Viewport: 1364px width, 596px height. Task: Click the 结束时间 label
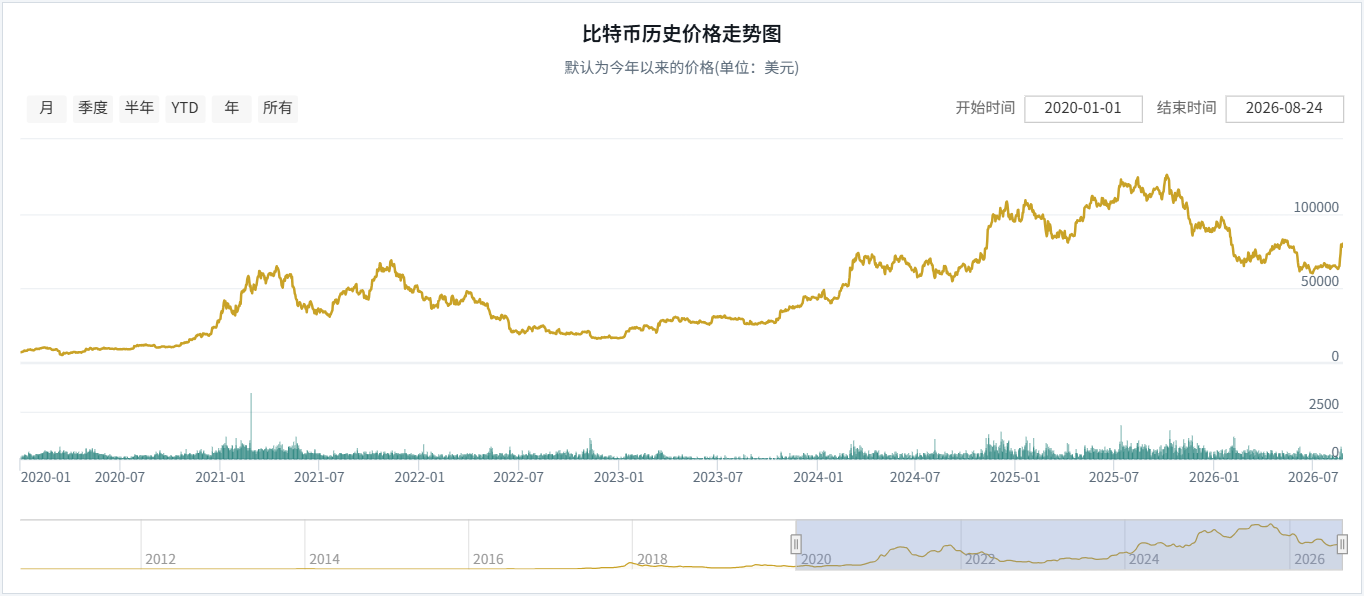pyautogui.click(x=1187, y=108)
